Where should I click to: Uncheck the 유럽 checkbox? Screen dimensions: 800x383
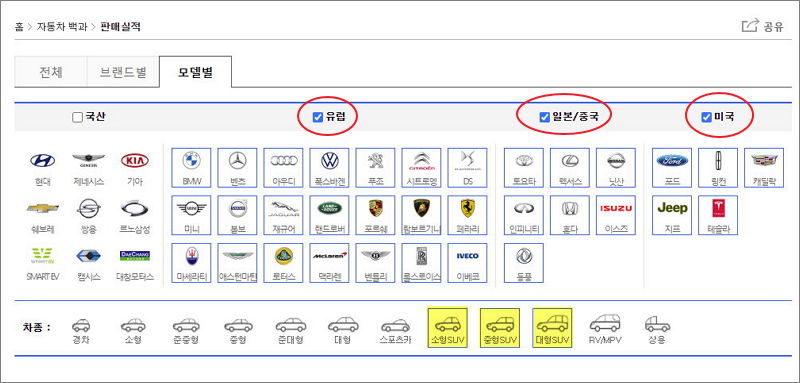[317, 118]
